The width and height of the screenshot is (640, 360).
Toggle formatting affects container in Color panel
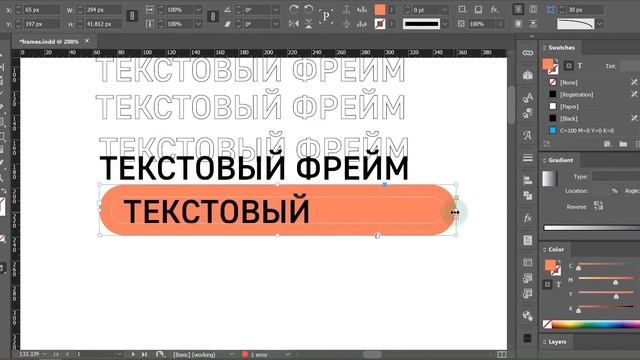(547, 284)
